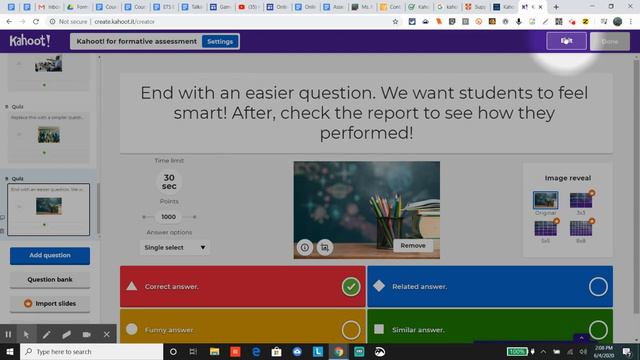This screenshot has width=640, height=360.
Task: Open the Cortana circle icon
Action: 173,351
